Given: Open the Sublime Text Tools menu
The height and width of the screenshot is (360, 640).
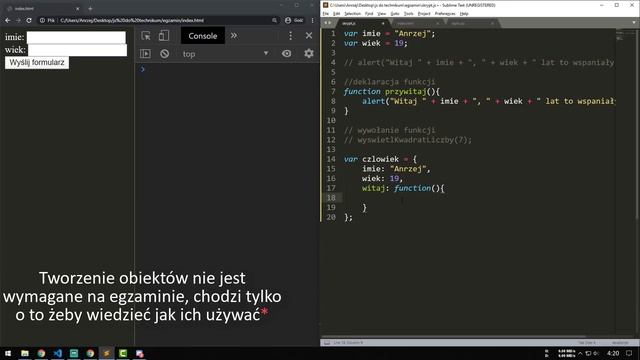Looking at the screenshot, I should pos(409,13).
